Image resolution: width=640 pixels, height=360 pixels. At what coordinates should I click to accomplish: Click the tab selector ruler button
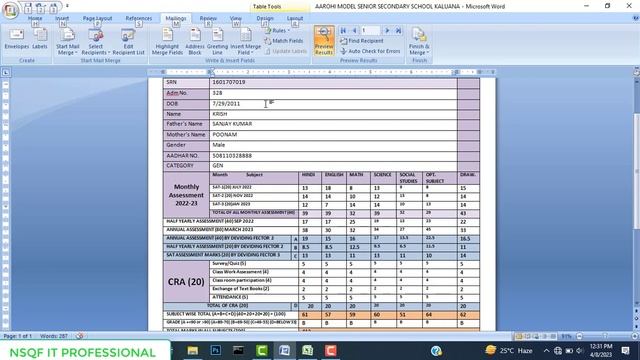tap(6, 72)
